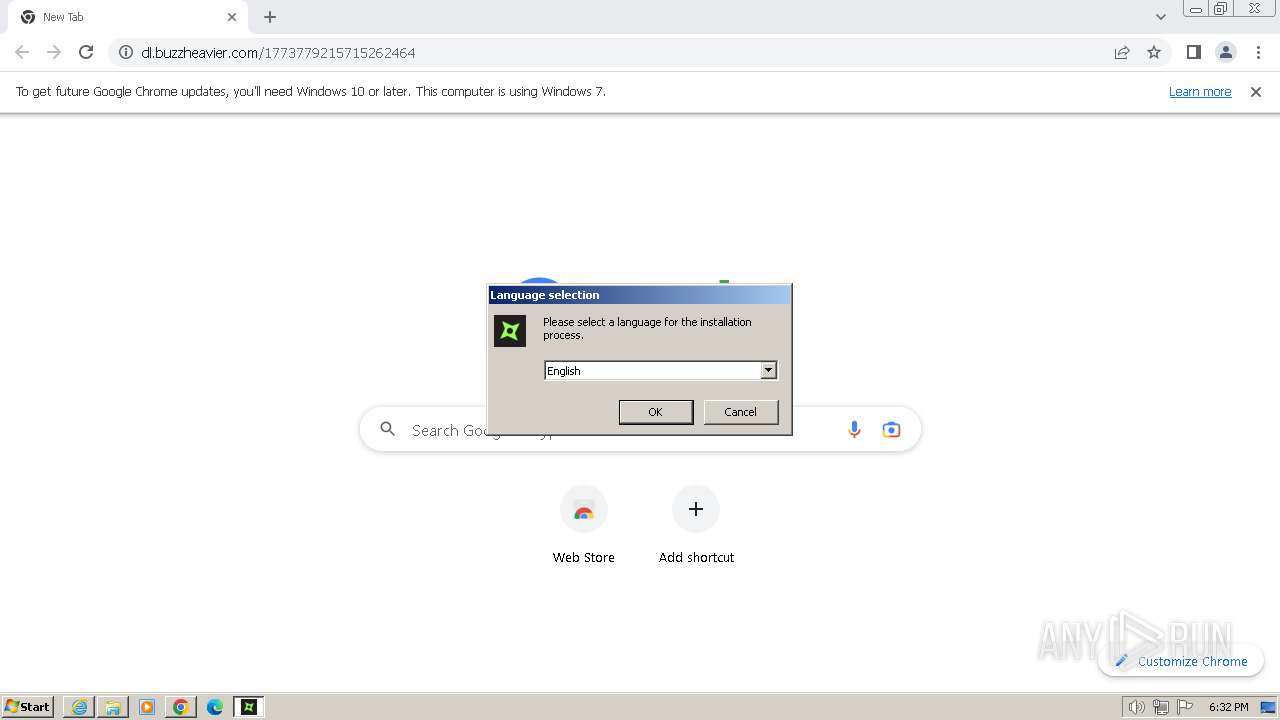Viewport: 1280px width, 720px height.
Task: Switch to Chrome on taskbar
Action: point(181,707)
